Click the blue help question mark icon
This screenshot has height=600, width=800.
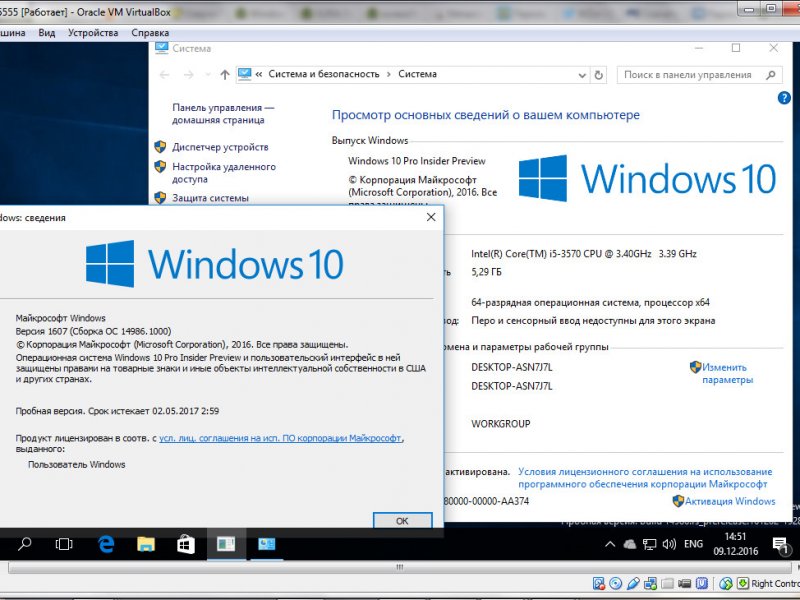784,98
